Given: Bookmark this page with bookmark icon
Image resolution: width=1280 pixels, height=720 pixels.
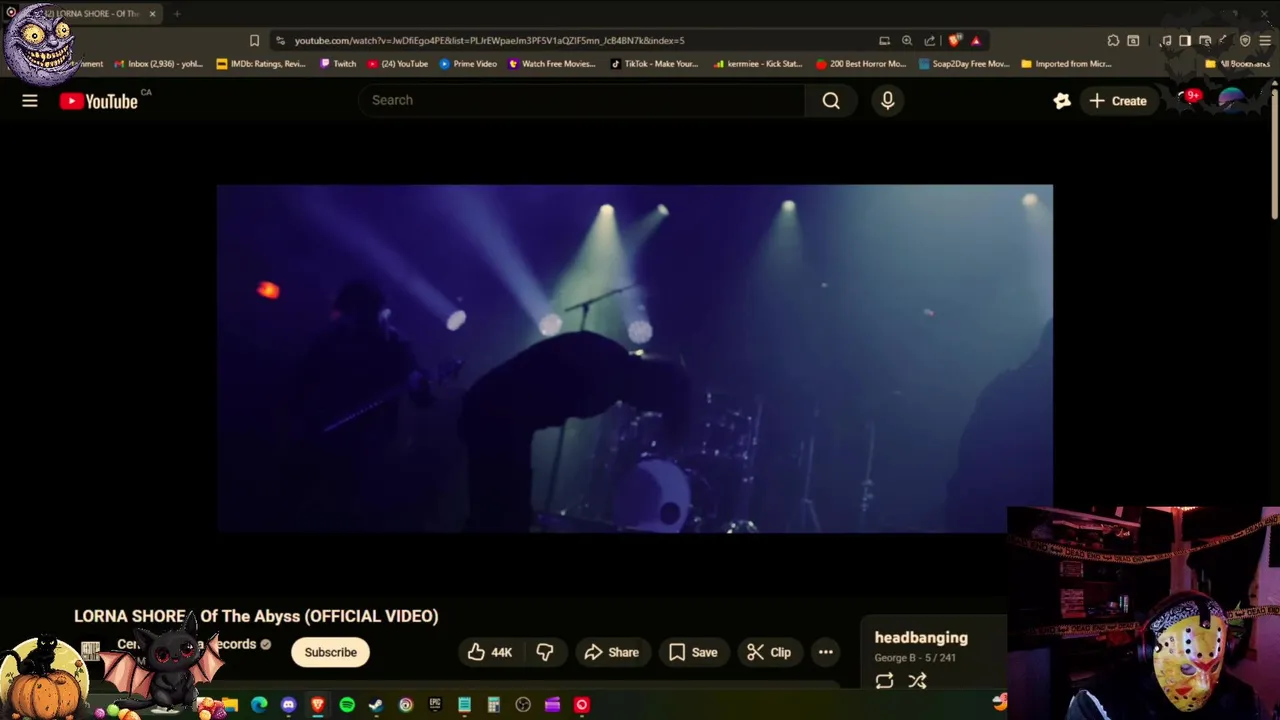Looking at the screenshot, I should pos(254,41).
